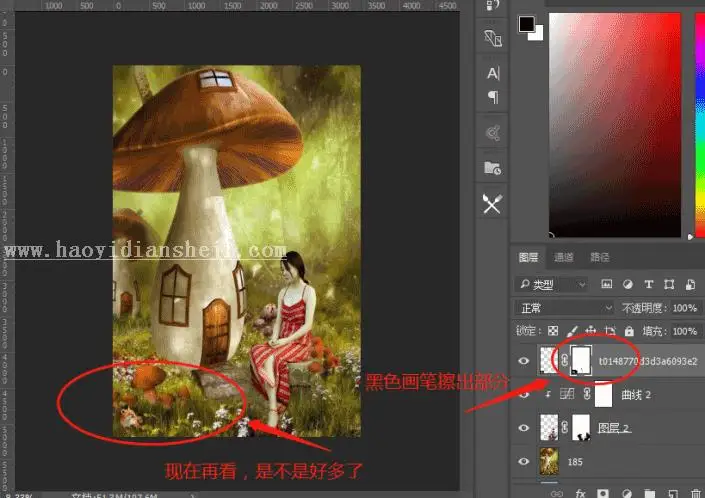705x498 pixels.
Task: Lock all padlock icon
Action: 629,331
